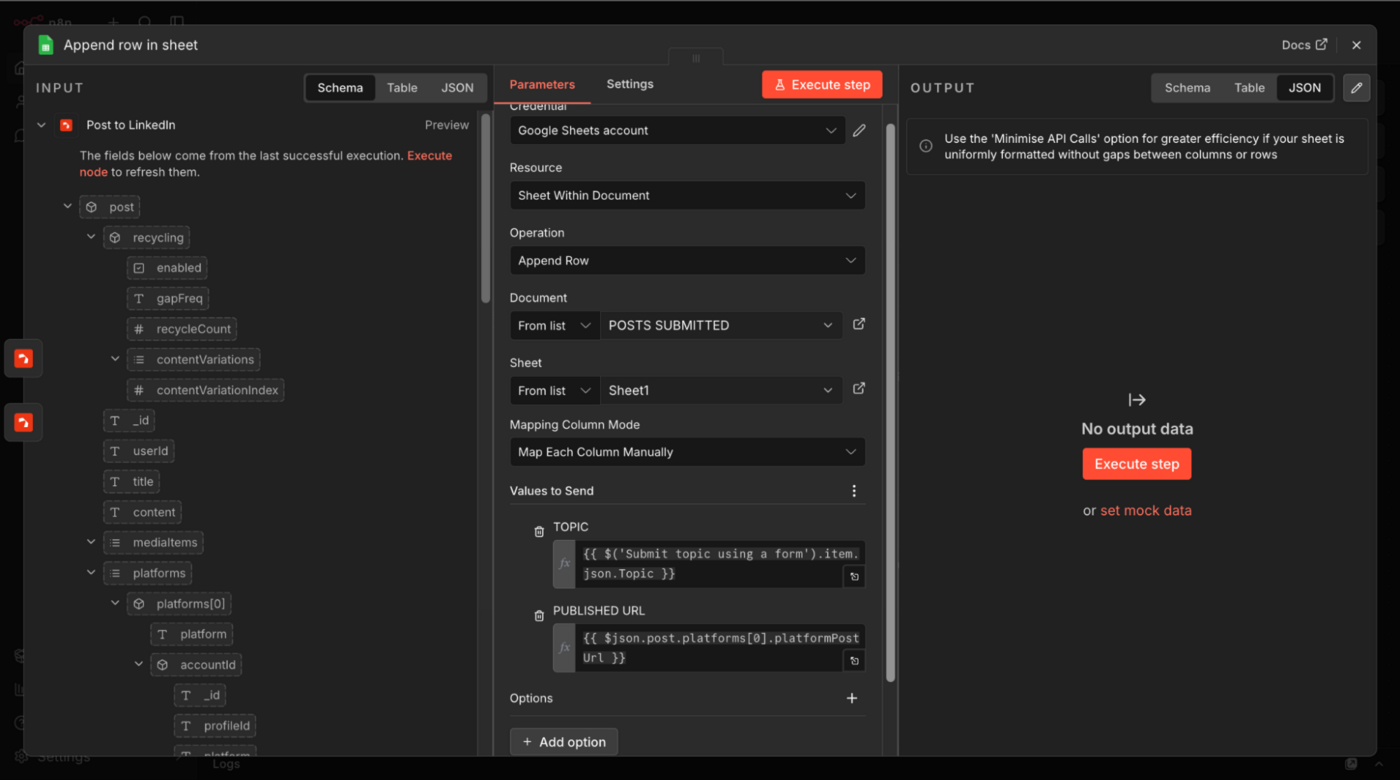Open the POSTS SUBMITTED document dropdown
The image size is (1400, 780).
[x=721, y=326]
